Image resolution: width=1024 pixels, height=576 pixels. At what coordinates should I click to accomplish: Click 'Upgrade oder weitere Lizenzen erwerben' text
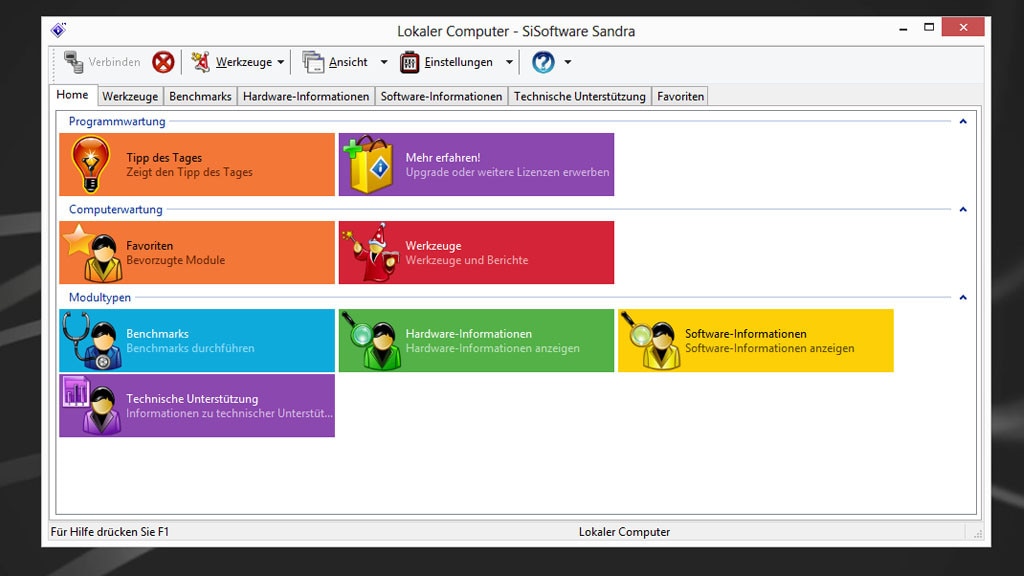click(507, 172)
